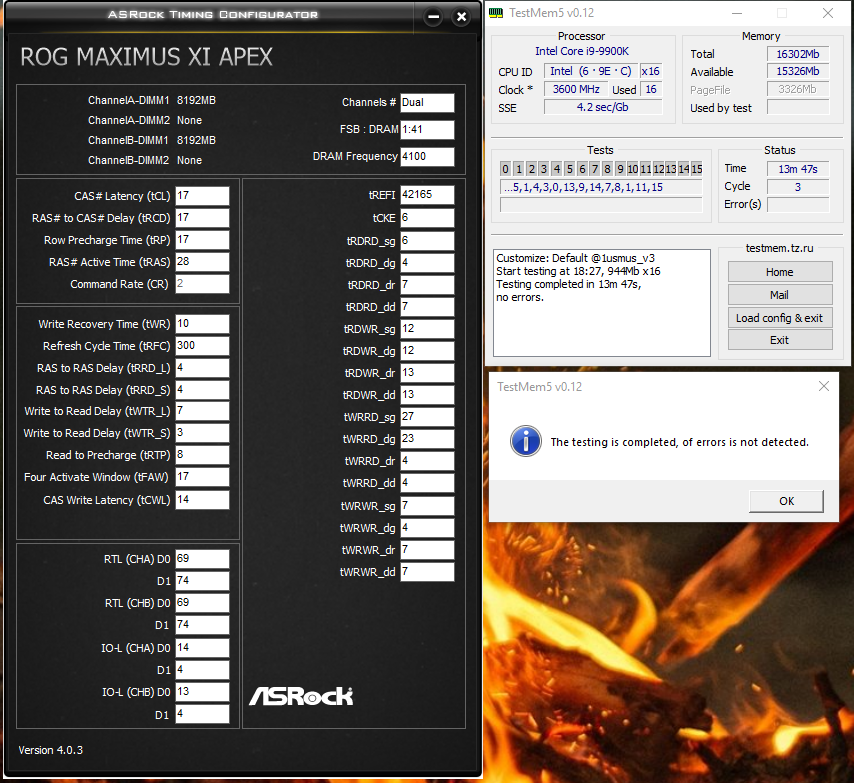Click OK in the testing completed dialog

(786, 501)
